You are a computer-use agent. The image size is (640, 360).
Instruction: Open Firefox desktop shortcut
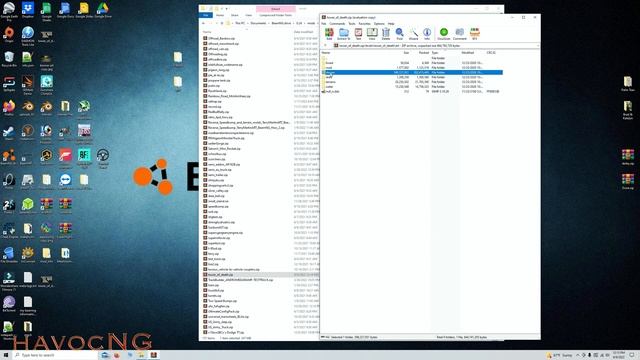[x=9, y=108]
